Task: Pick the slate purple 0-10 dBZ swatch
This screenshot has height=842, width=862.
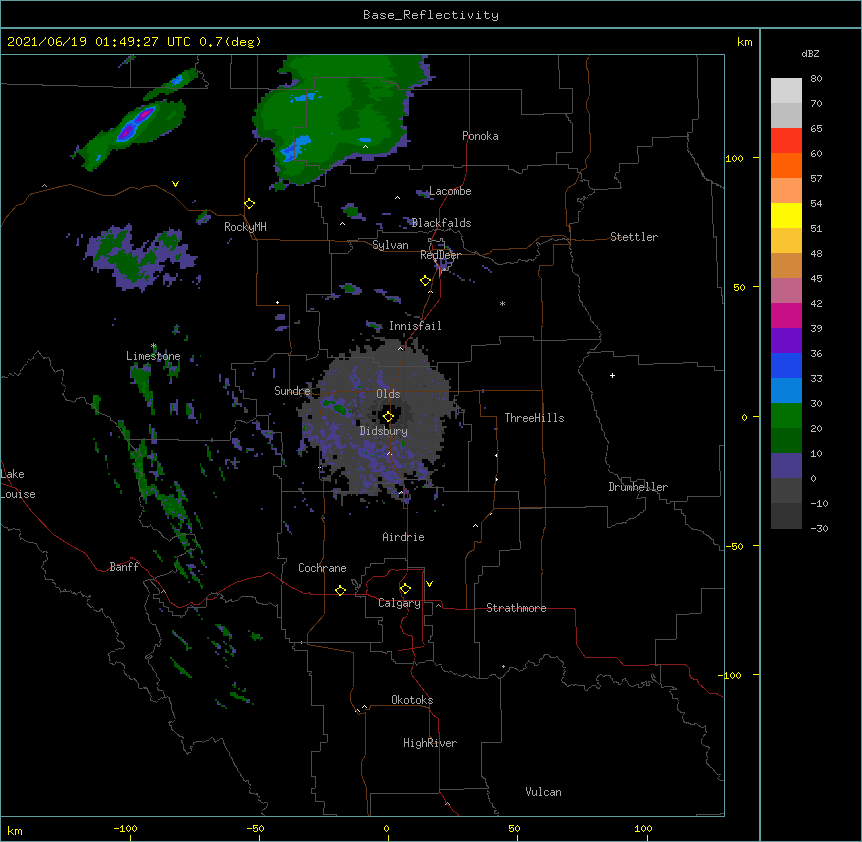Action: [x=786, y=466]
